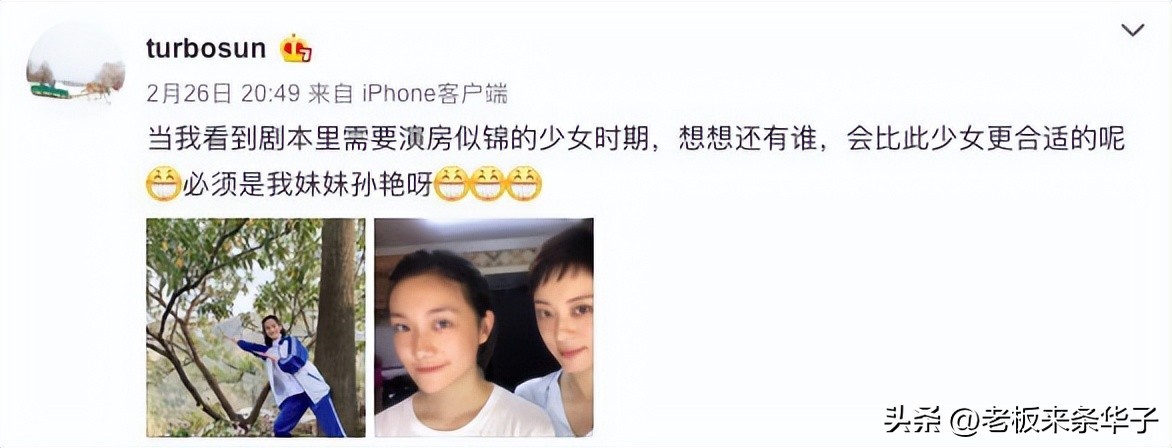1172x448 pixels.
Task: Click the last grinning emoji after 孙艳呀
Action: coord(524,183)
